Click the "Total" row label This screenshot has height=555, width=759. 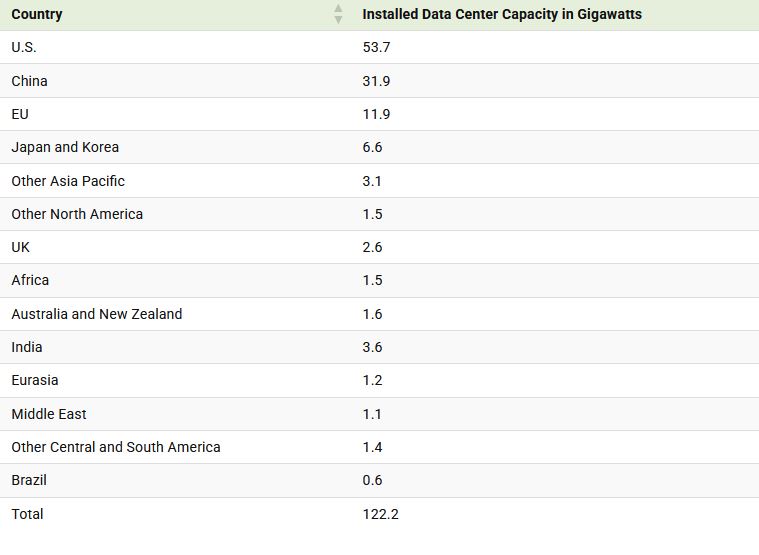[x=27, y=514]
